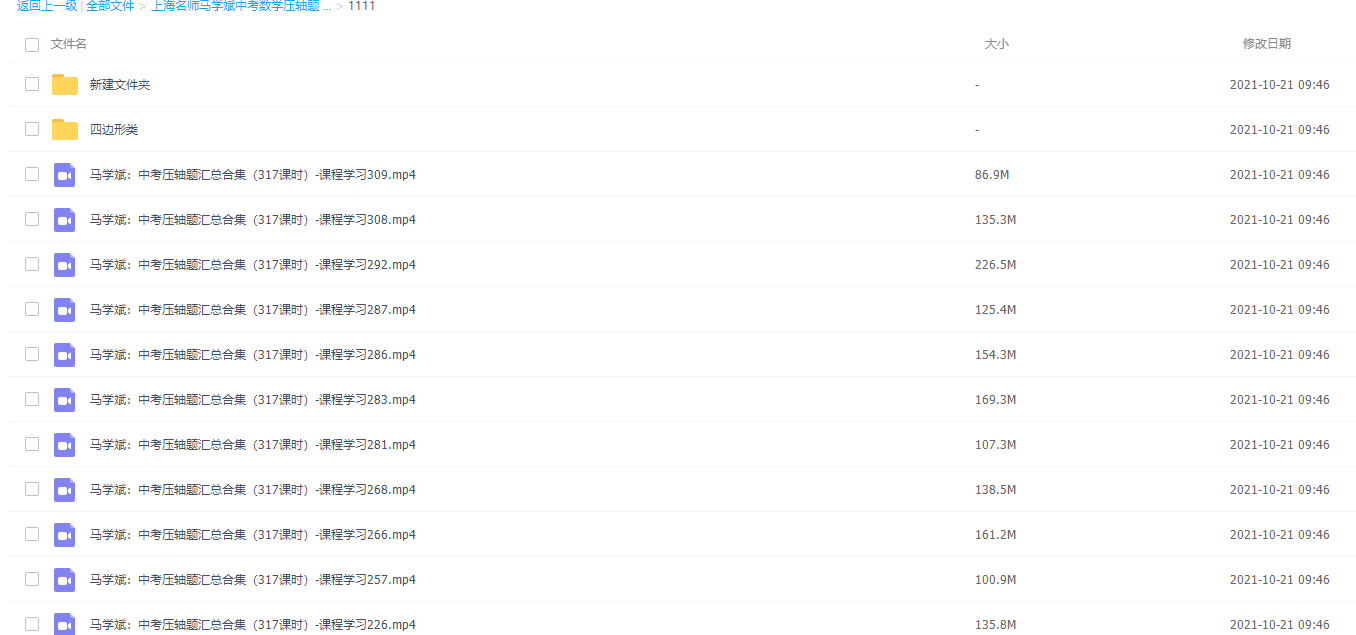1356x635 pixels.
Task: Sort by 修改日期 column header
Action: pyautogui.click(x=1267, y=44)
